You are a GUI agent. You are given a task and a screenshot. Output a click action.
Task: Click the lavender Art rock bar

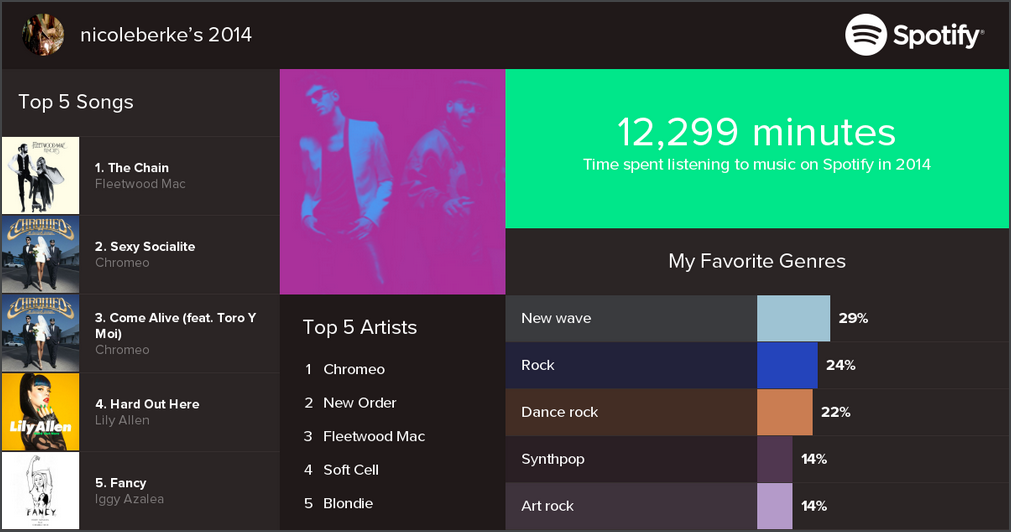(x=774, y=506)
